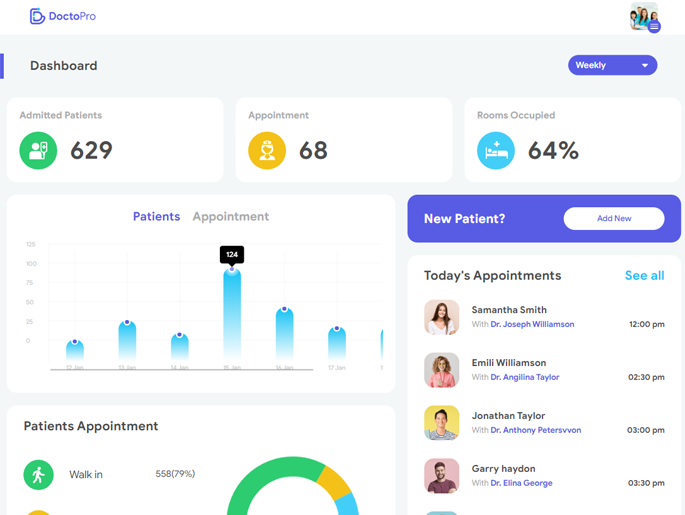Click the green Walk in icon
685x515 pixels.
pos(38,475)
